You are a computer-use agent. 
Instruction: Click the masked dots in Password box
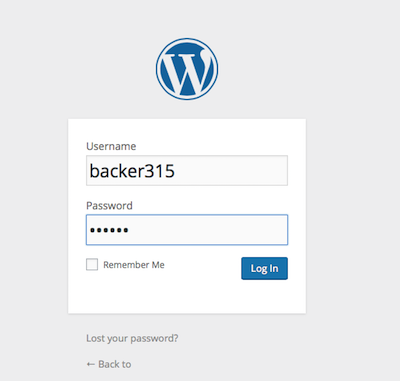point(109,230)
